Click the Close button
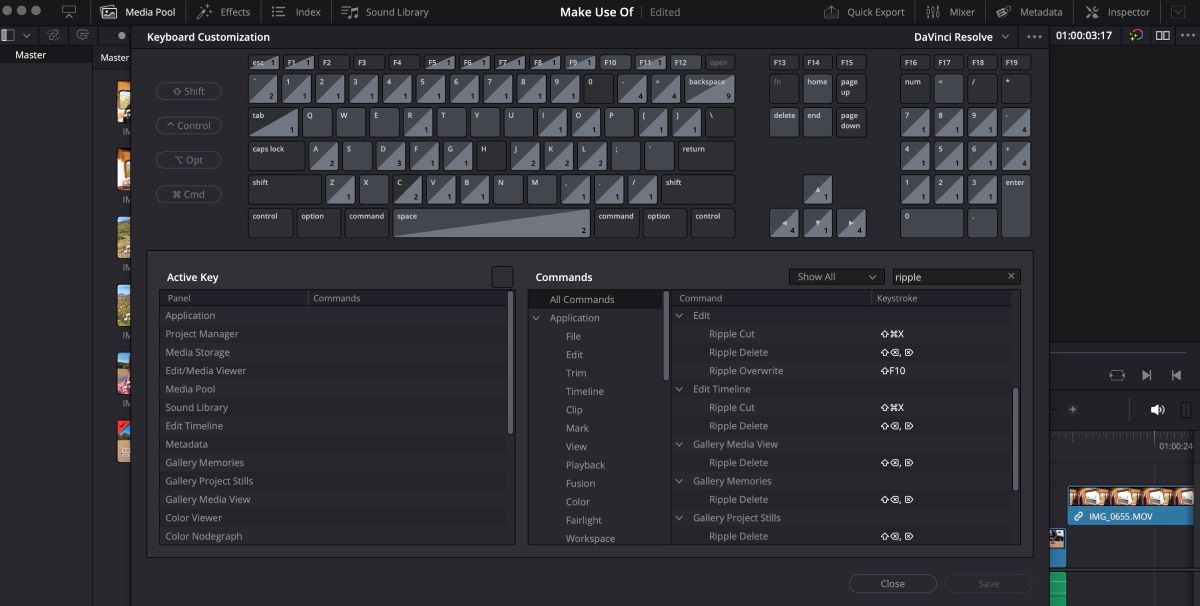 (892, 583)
